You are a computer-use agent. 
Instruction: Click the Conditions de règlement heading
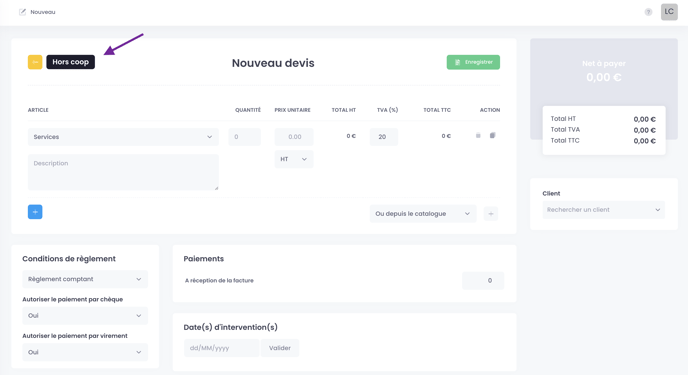tap(69, 259)
